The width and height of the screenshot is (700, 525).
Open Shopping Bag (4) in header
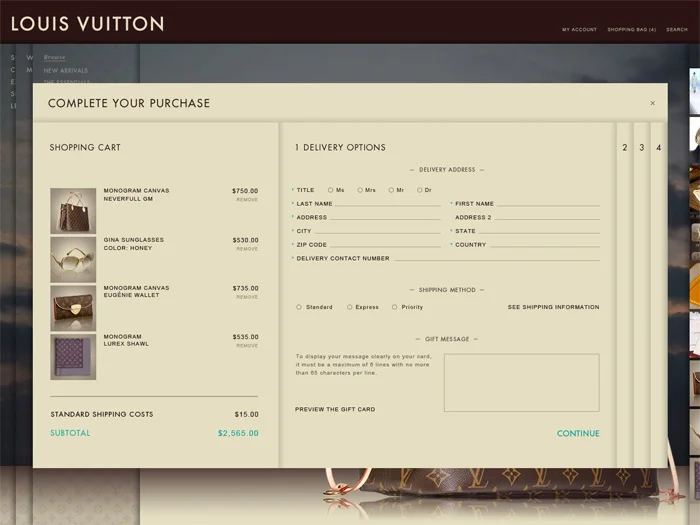coord(632,29)
